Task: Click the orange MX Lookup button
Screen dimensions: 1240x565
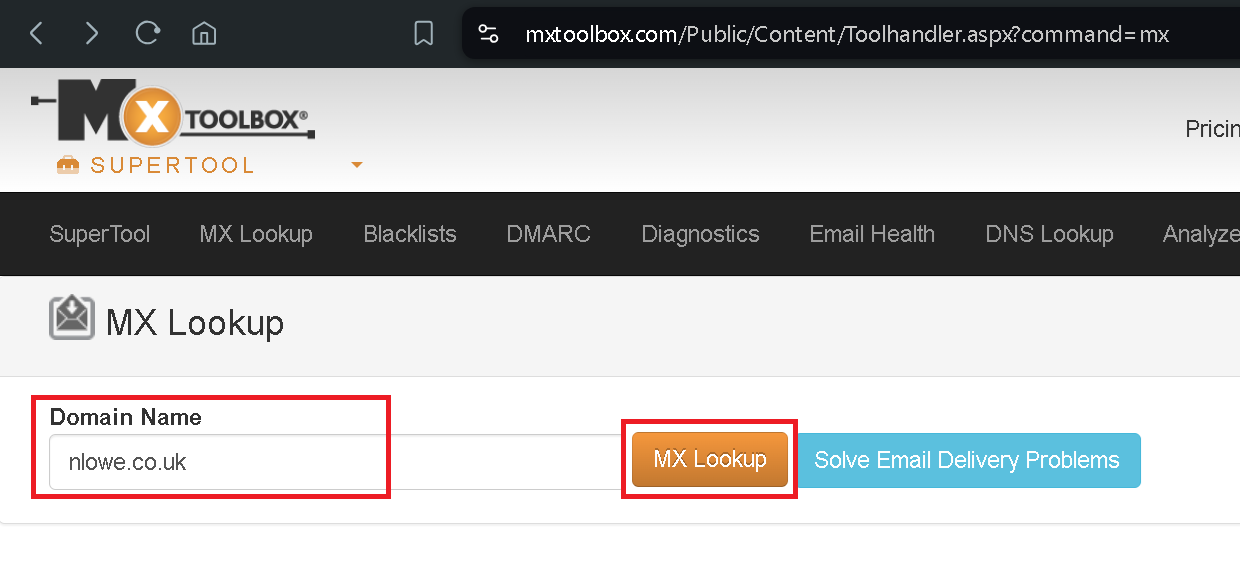Action: (x=710, y=460)
